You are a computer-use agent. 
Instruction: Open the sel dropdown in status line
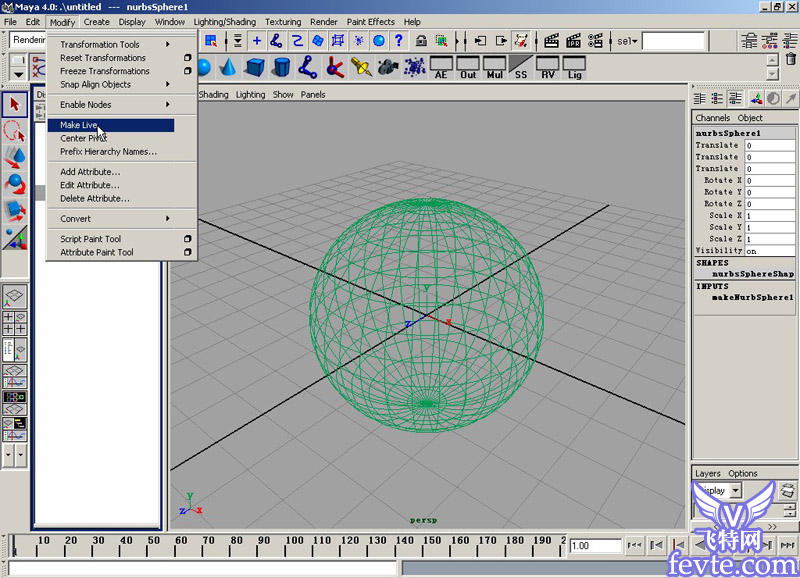tap(625, 41)
